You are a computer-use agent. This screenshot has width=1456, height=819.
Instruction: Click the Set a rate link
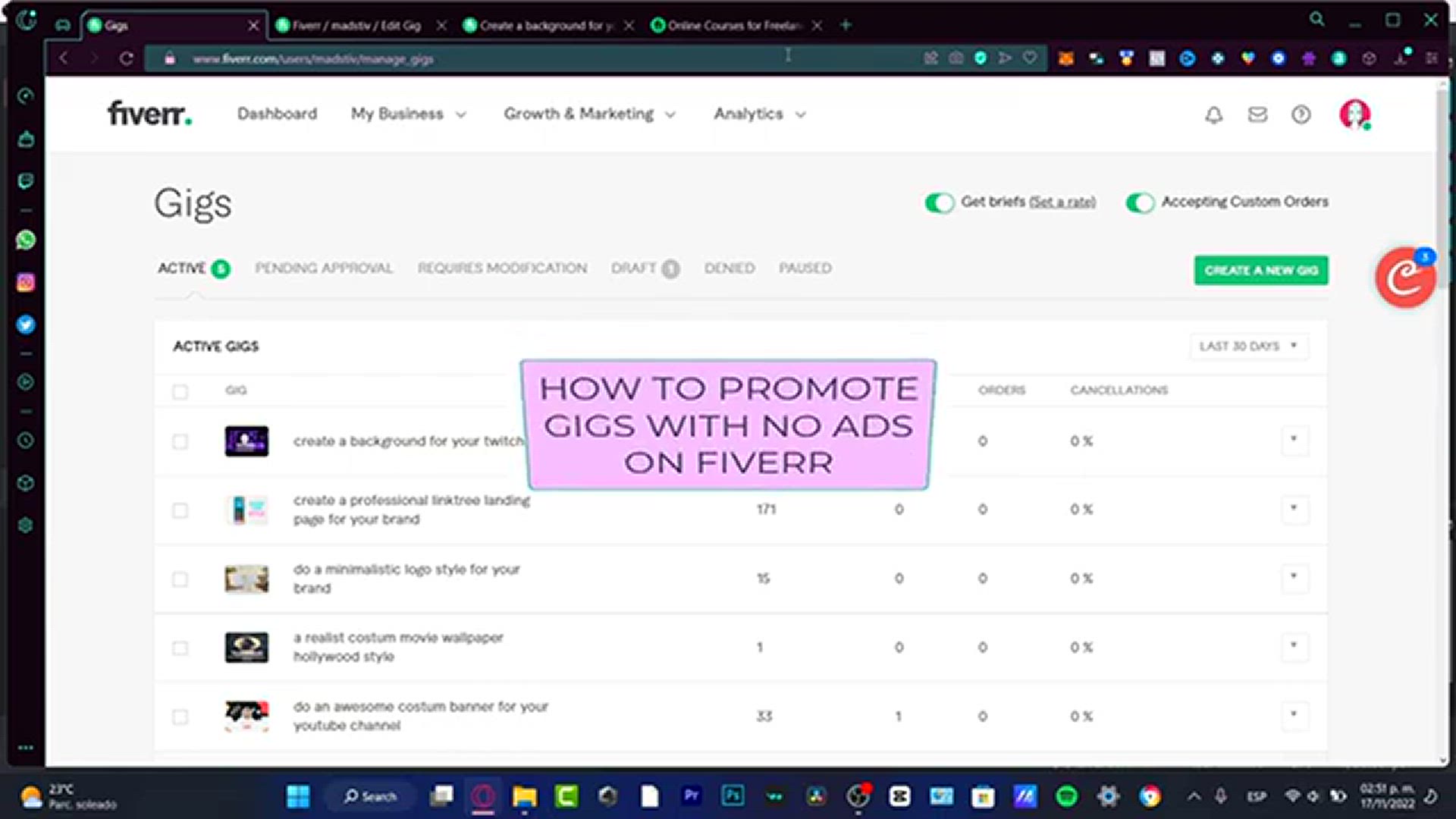[x=1062, y=202]
